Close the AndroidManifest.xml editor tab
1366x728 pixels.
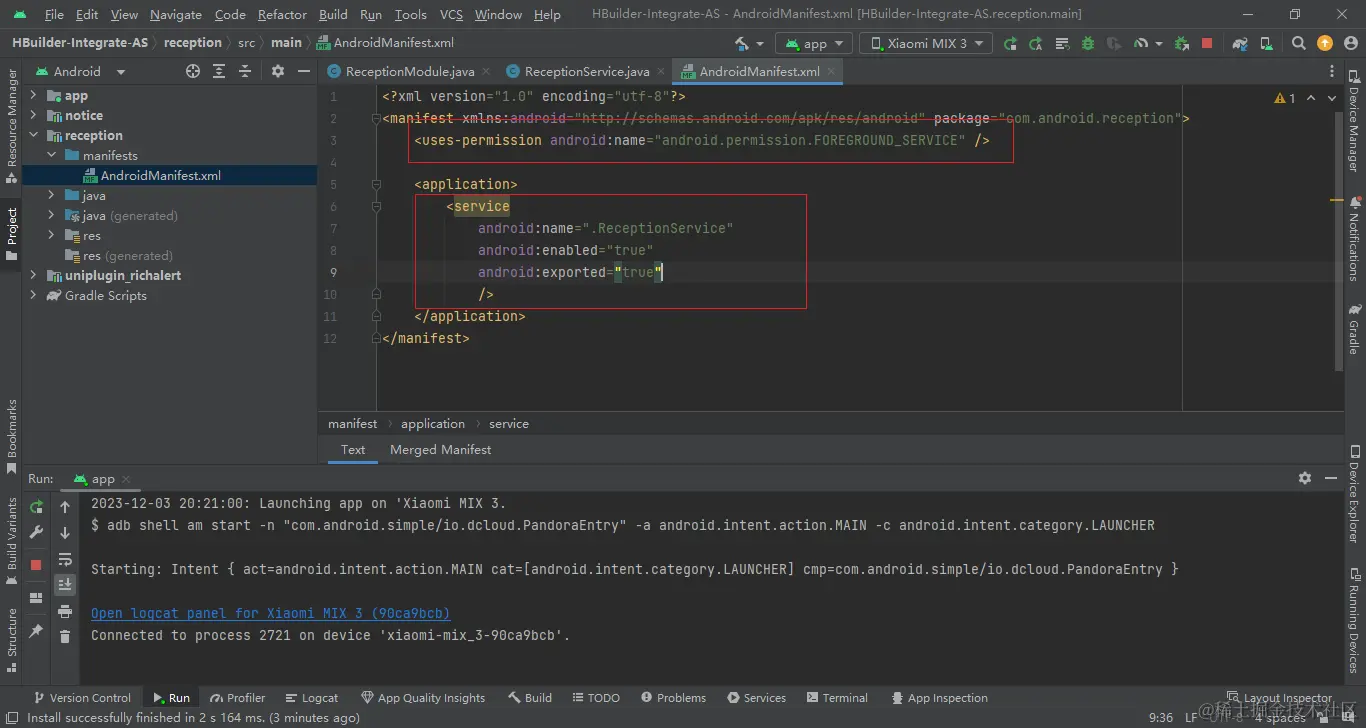point(832,72)
